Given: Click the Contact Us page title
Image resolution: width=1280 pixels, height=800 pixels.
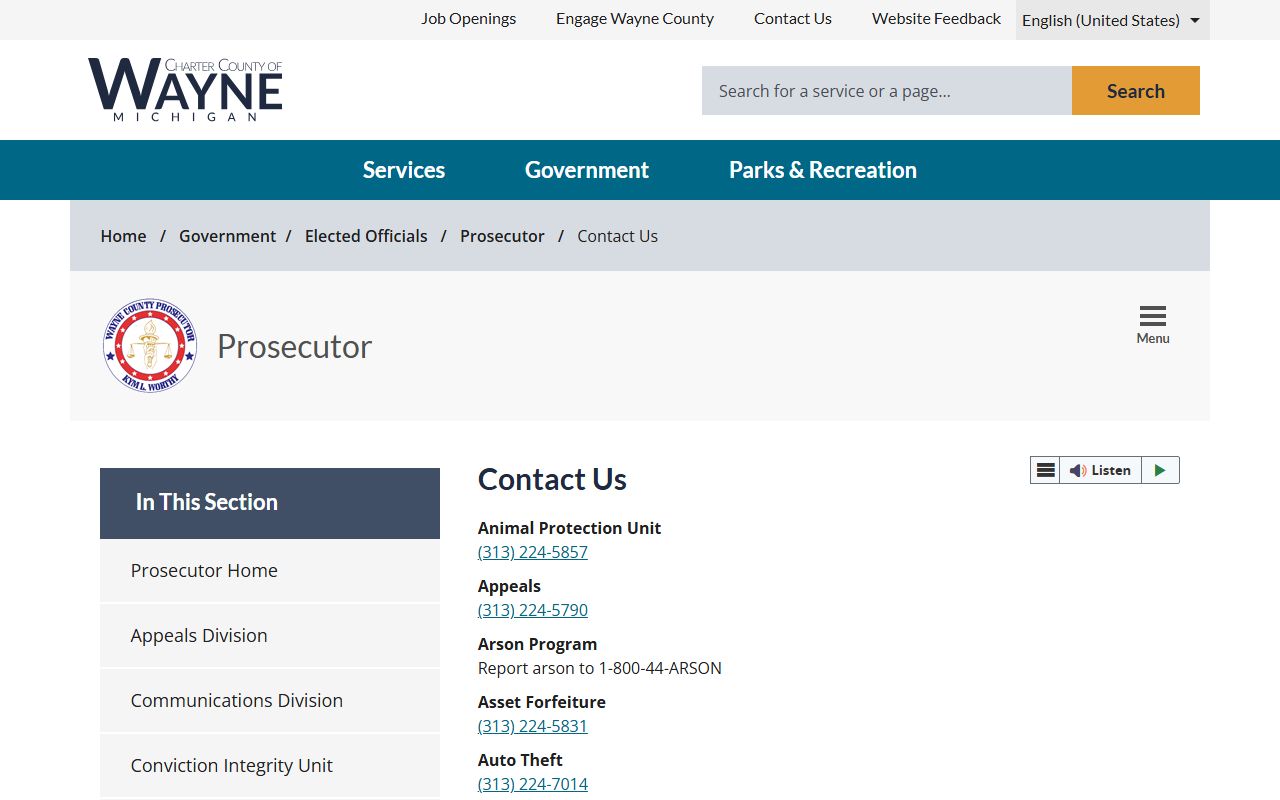Looking at the screenshot, I should pyautogui.click(x=552, y=479).
